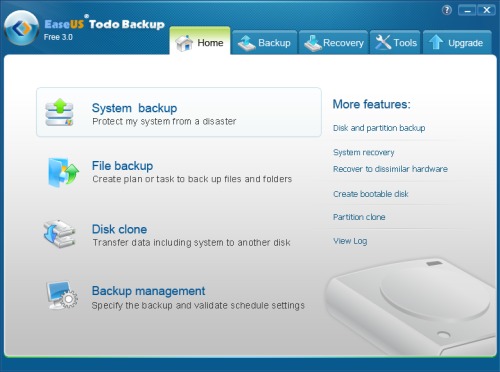Minimize the Todo Backup window
This screenshot has width=500, height=372.
[x=467, y=11]
